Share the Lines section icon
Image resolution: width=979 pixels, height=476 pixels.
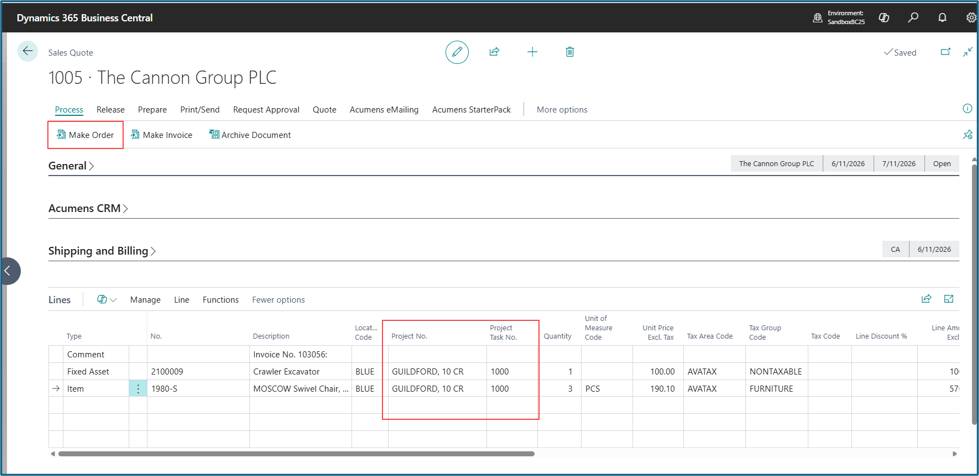click(927, 299)
